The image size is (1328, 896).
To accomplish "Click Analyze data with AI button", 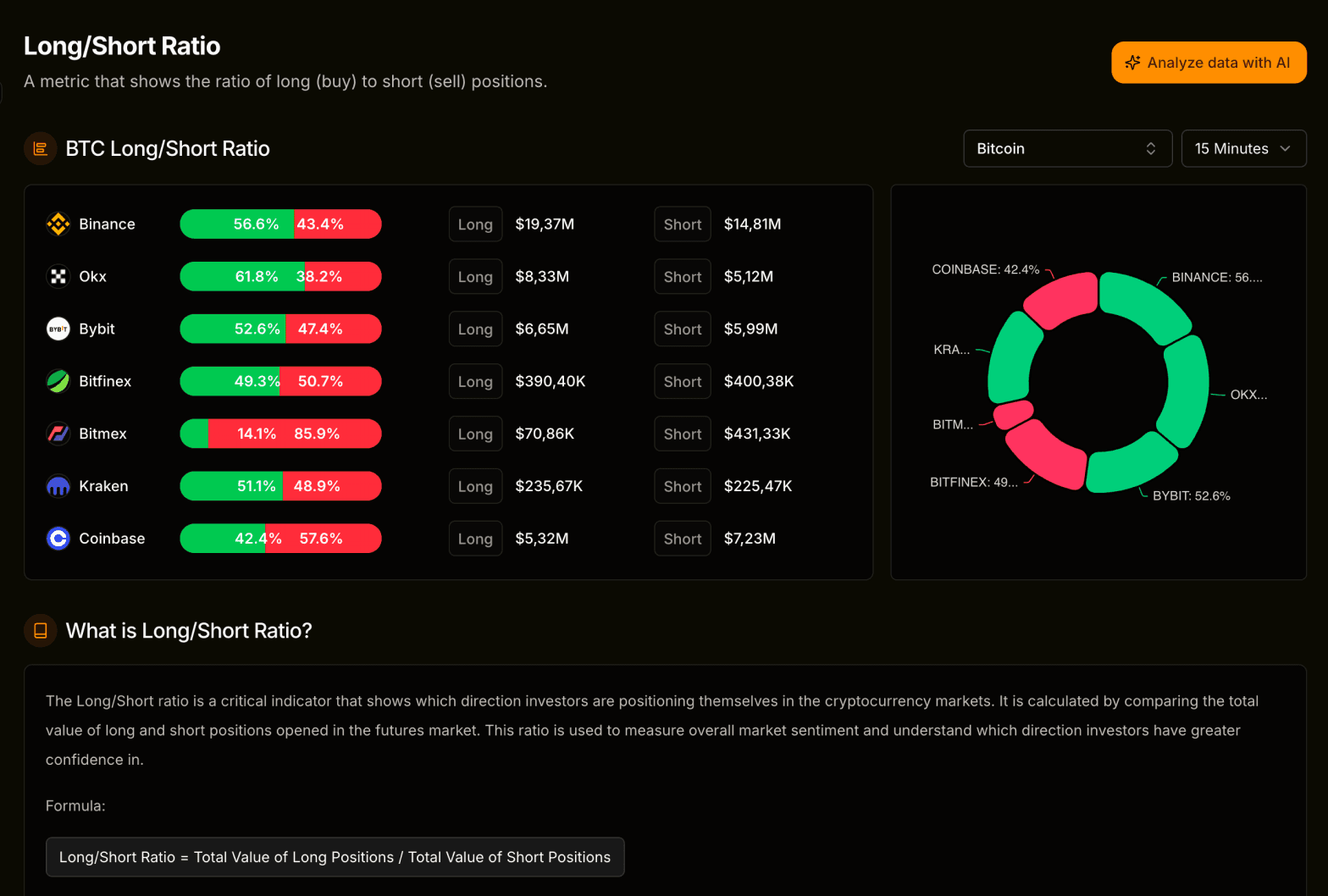I will 1209,63.
